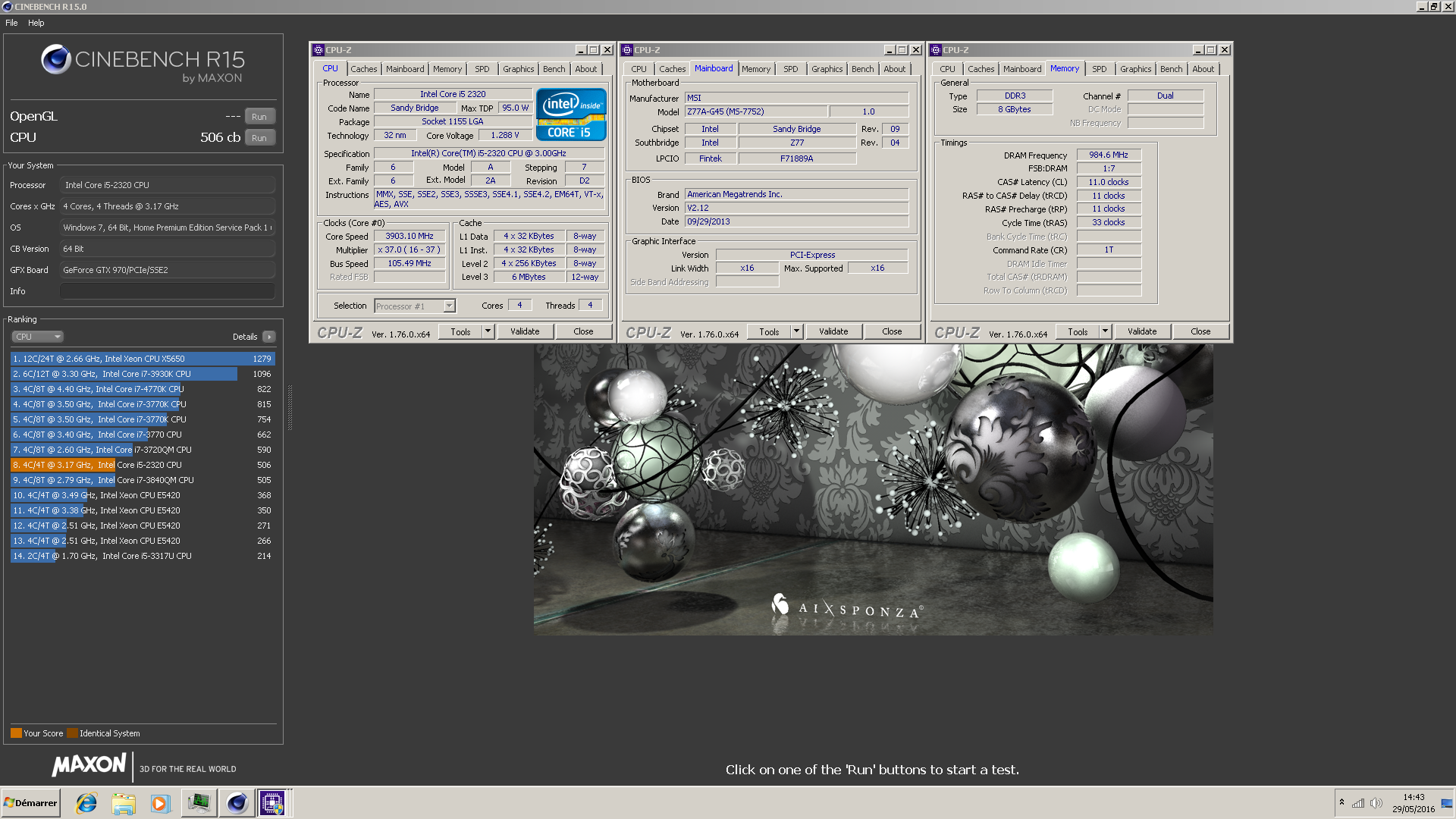Click the empty Info field
1456x819 pixels.
(x=168, y=291)
